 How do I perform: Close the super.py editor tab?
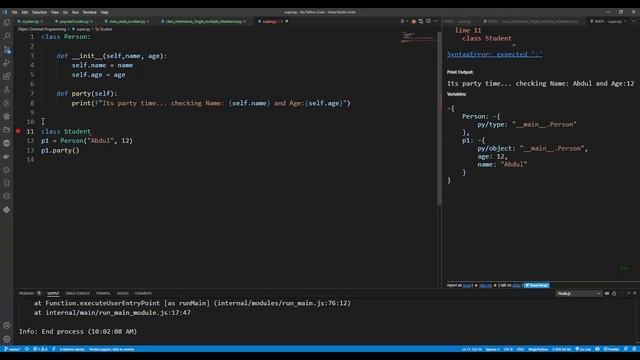(x=287, y=21)
